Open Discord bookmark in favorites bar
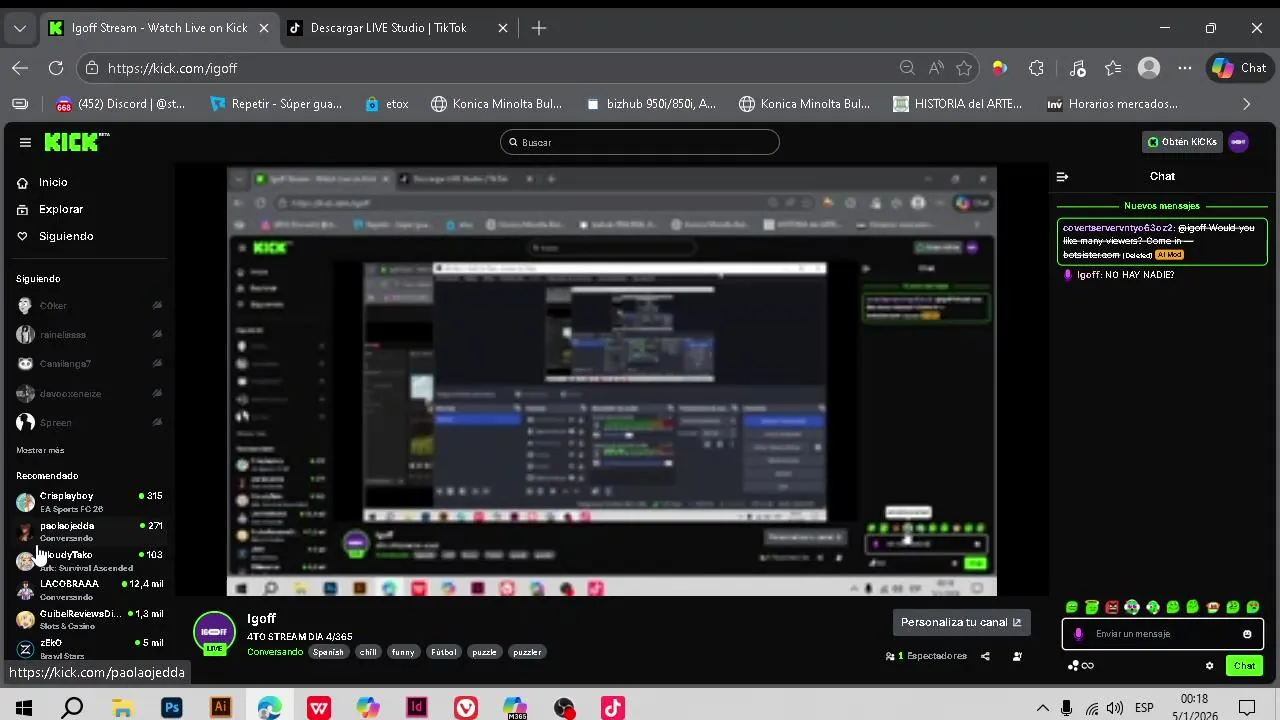 [x=120, y=103]
